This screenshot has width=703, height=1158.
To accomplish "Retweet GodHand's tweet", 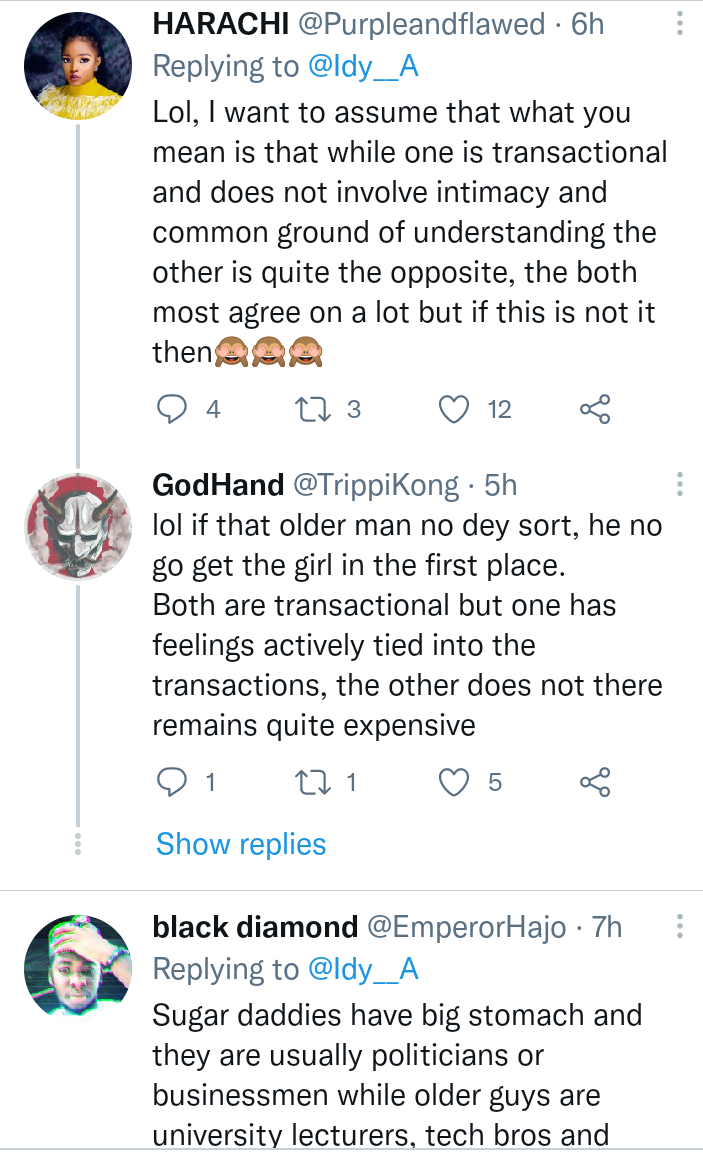I will (x=312, y=782).
